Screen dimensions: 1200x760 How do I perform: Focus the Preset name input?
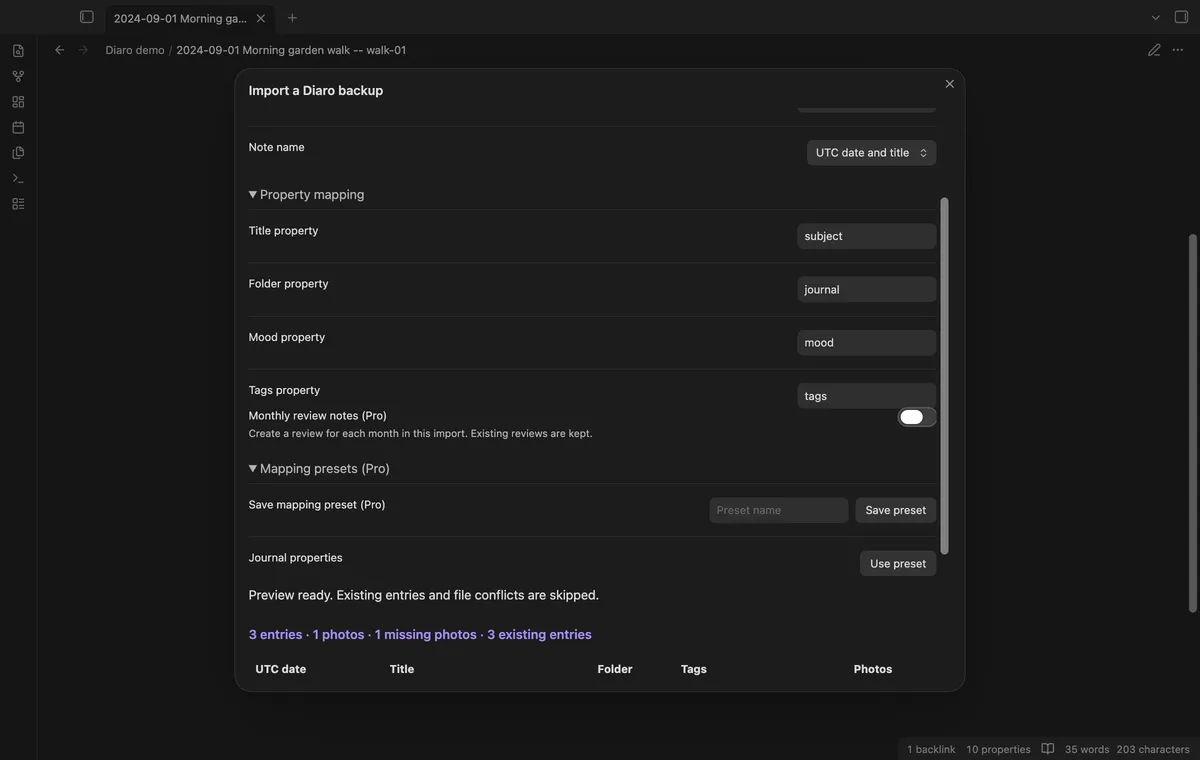[x=779, y=510]
